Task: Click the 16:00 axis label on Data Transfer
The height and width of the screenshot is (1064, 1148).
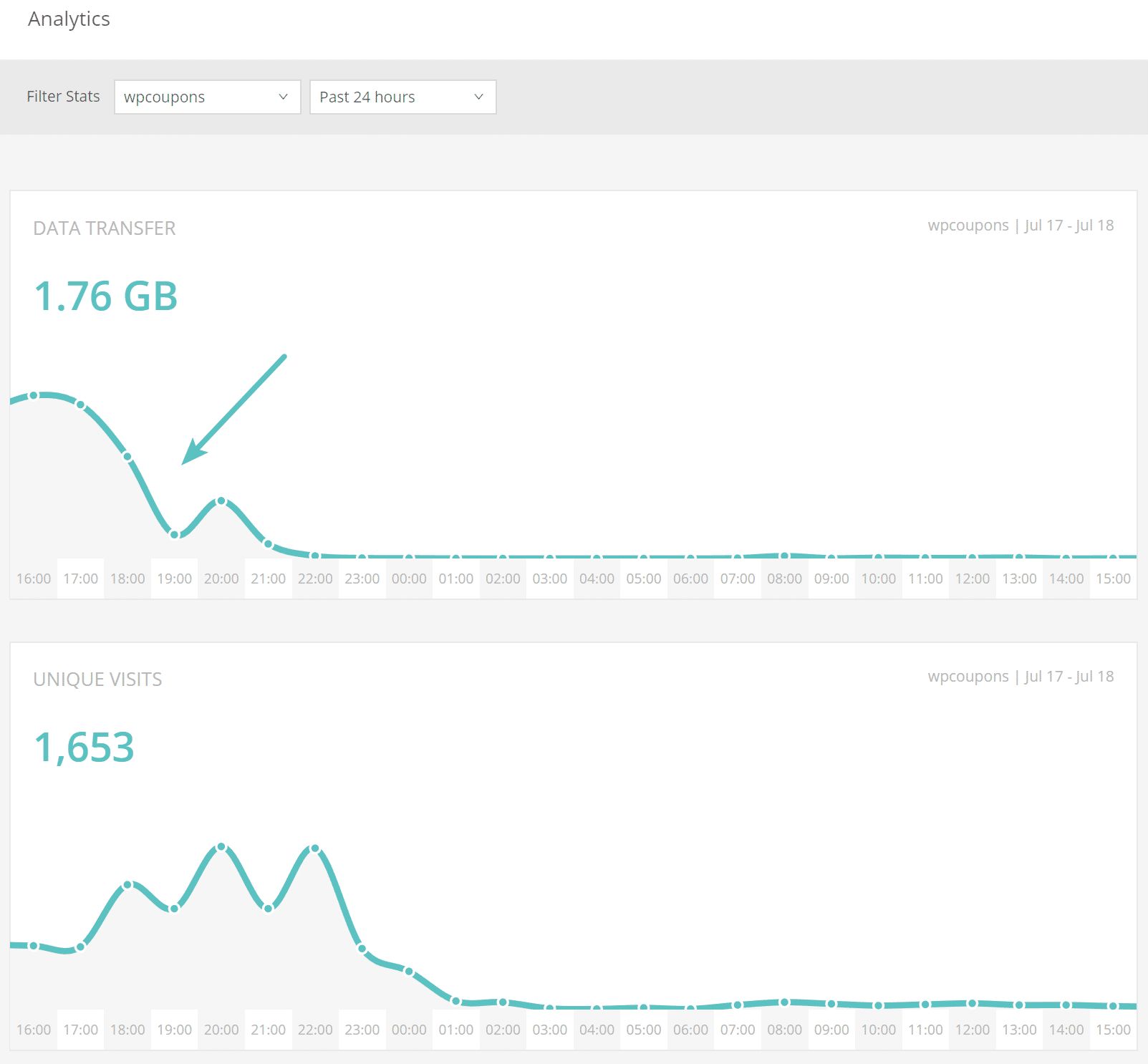Action: coord(33,578)
